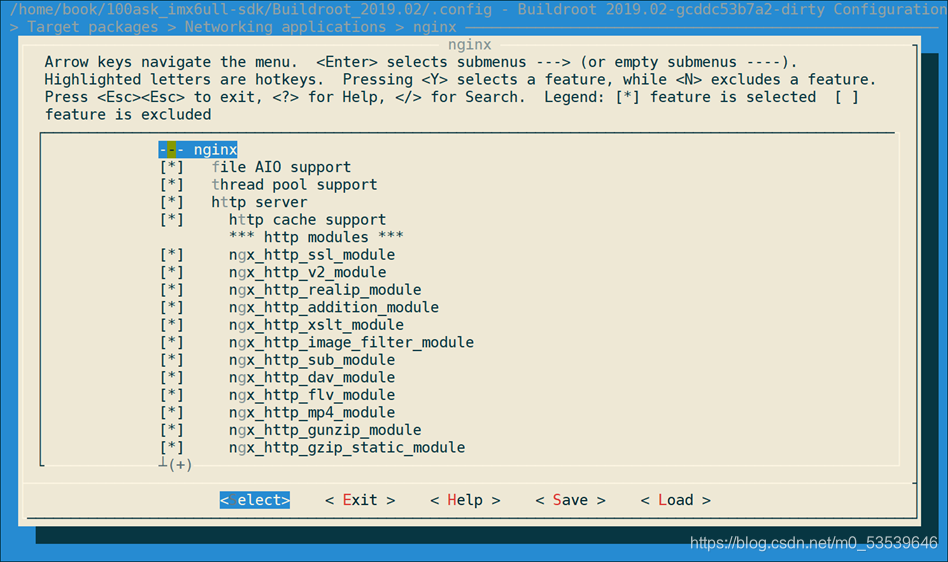Click 'Target packages' in breadcrumb path
Image resolution: width=948 pixels, height=562 pixels.
(x=93, y=27)
